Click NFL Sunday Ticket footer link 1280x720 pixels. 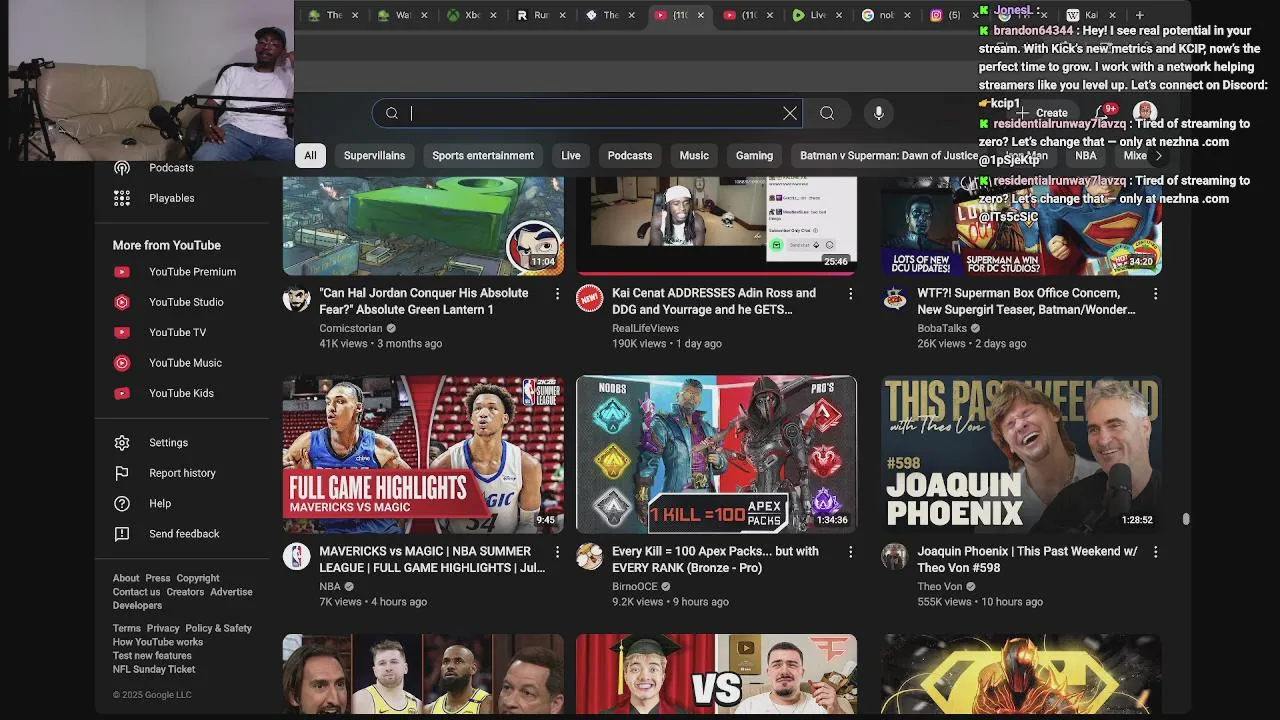(154, 669)
